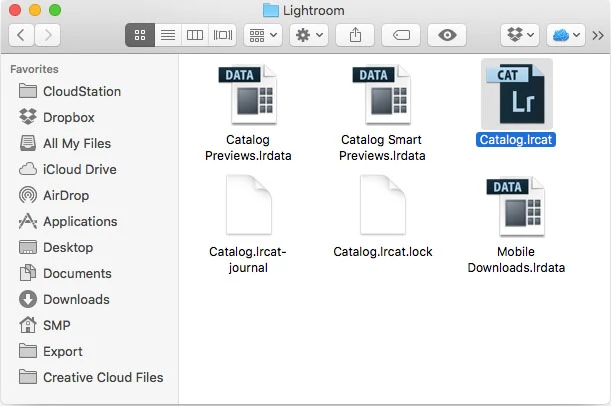This screenshot has width=611, height=406.
Task: Close the Finder window with red button
Action: (x=15, y=10)
